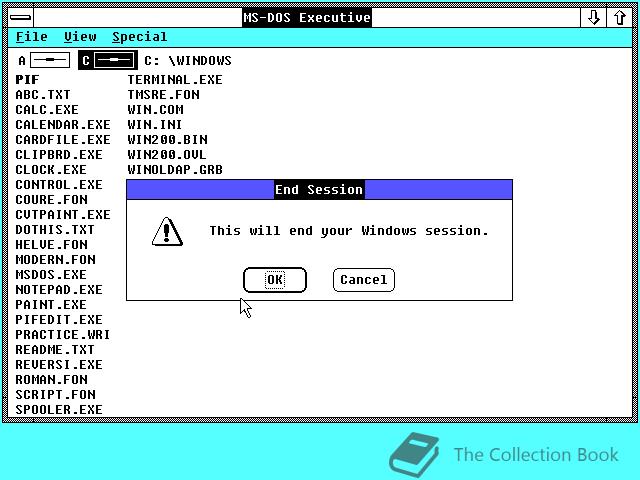This screenshot has width=640, height=480.
Task: Select CLOCK.EXE file
Action: pyautogui.click(x=51, y=170)
